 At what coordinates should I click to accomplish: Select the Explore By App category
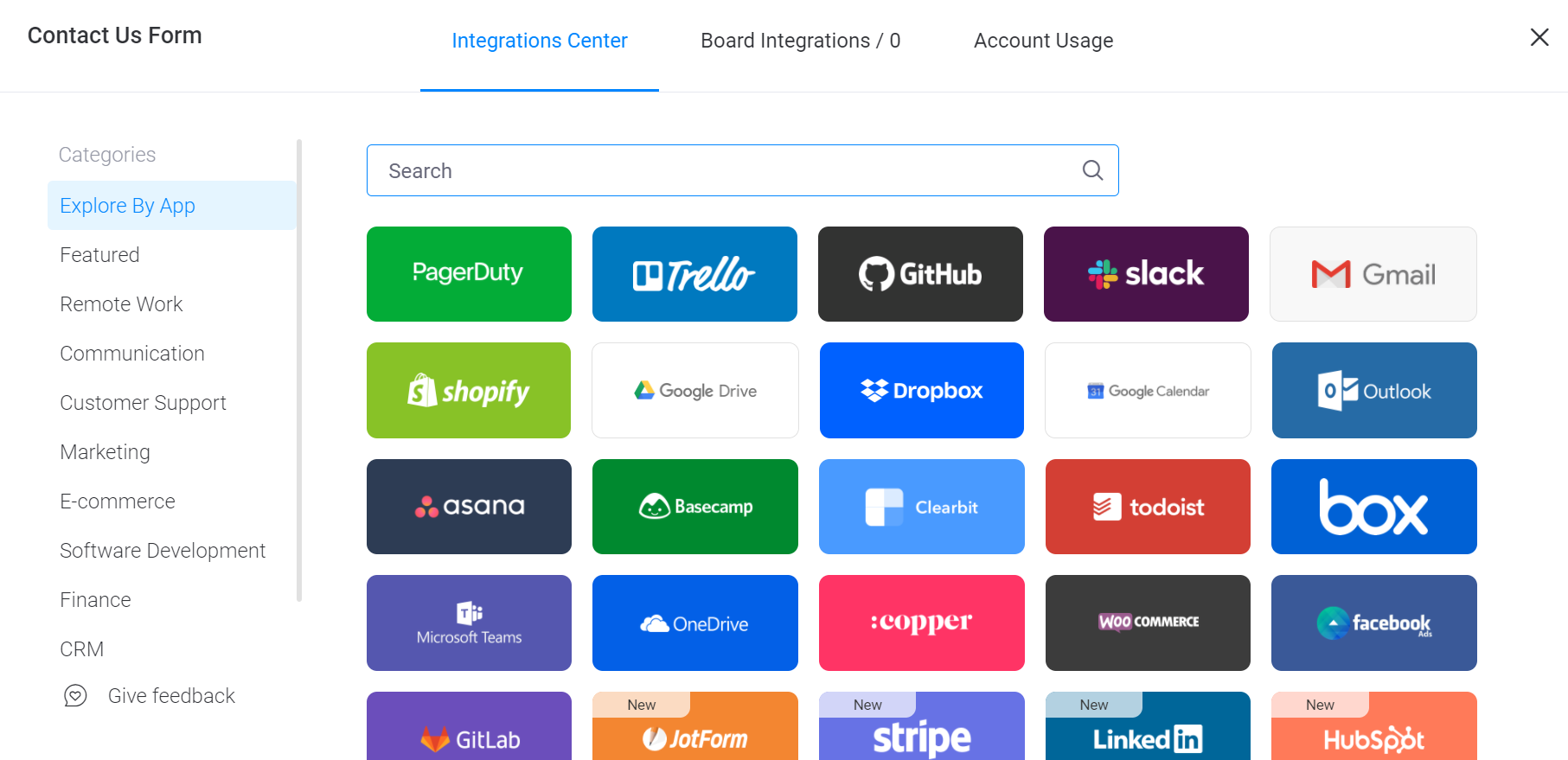pyautogui.click(x=172, y=205)
